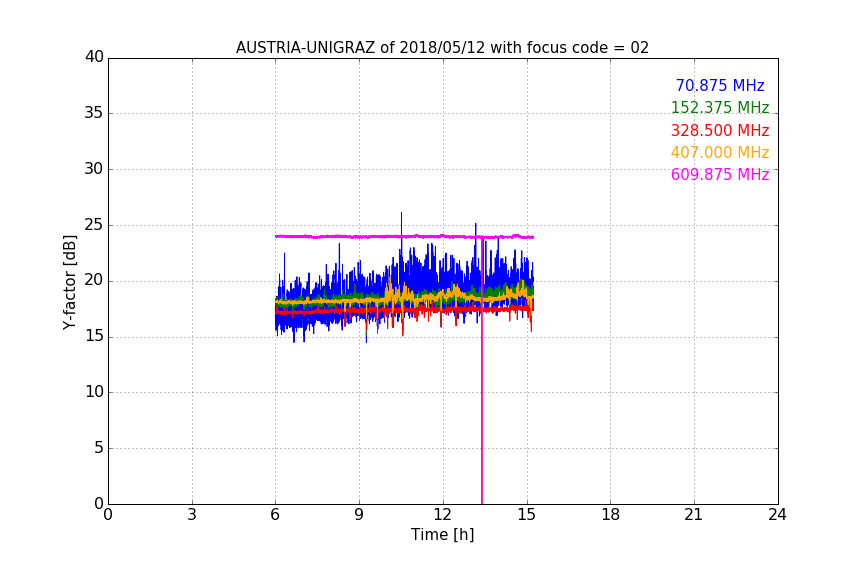Click the y-axis tick value 40
Image resolution: width=864 pixels, height=576 pixels.
coord(94,57)
